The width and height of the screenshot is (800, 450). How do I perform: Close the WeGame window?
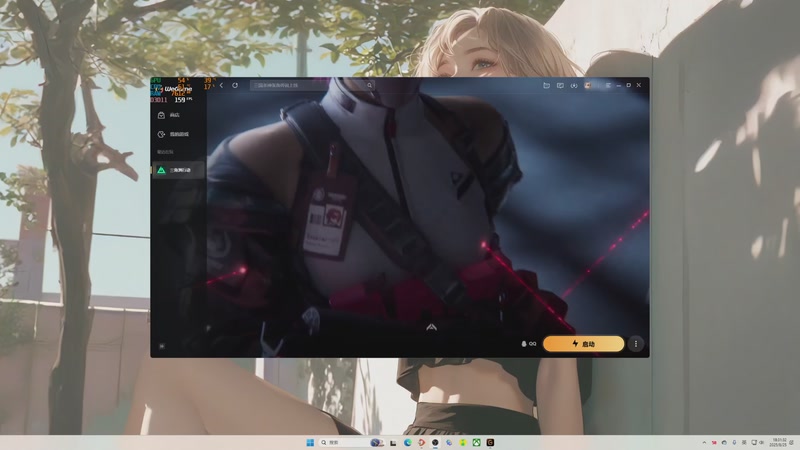pyautogui.click(x=639, y=85)
